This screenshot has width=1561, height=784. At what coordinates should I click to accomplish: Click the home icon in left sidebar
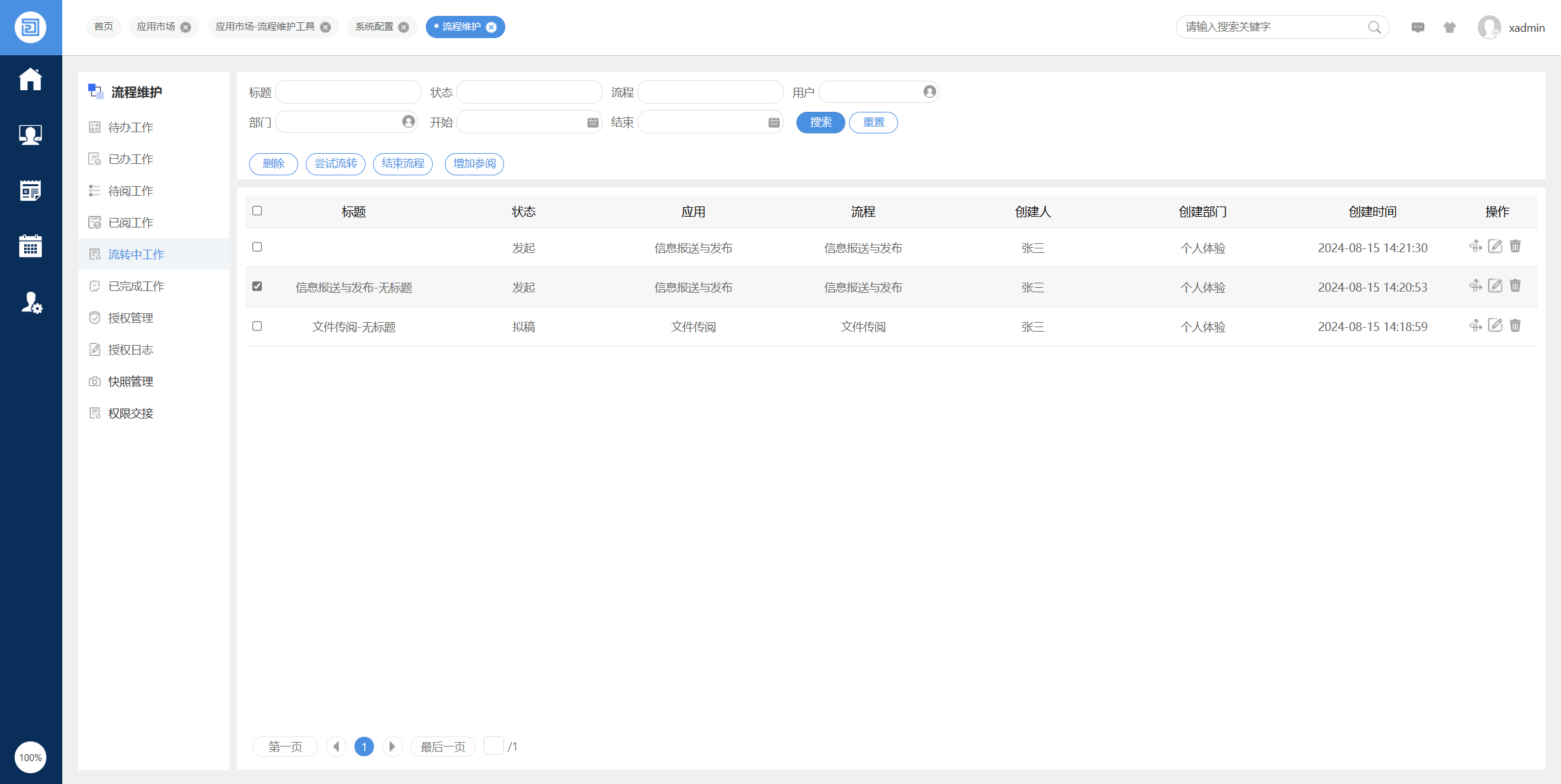click(30, 79)
